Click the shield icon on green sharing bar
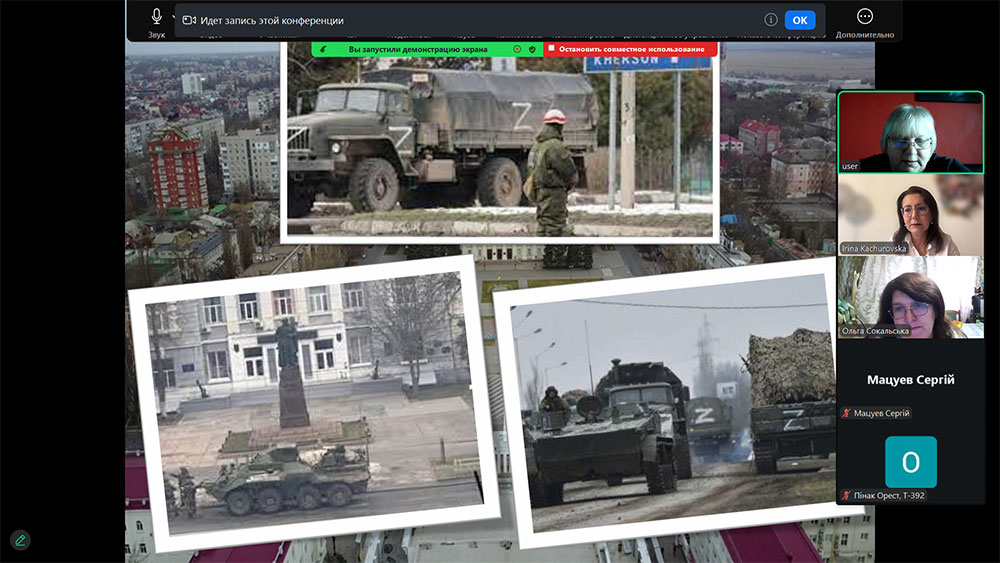The image size is (1000, 563). click(532, 48)
